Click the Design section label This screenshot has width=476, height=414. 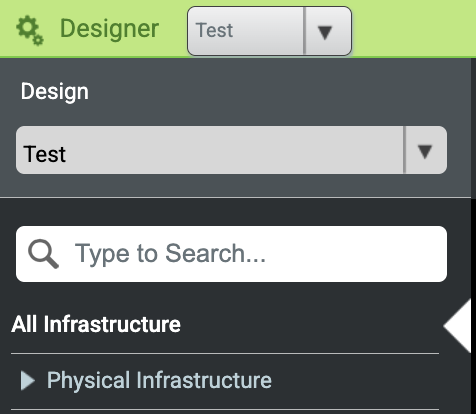pyautogui.click(x=55, y=91)
